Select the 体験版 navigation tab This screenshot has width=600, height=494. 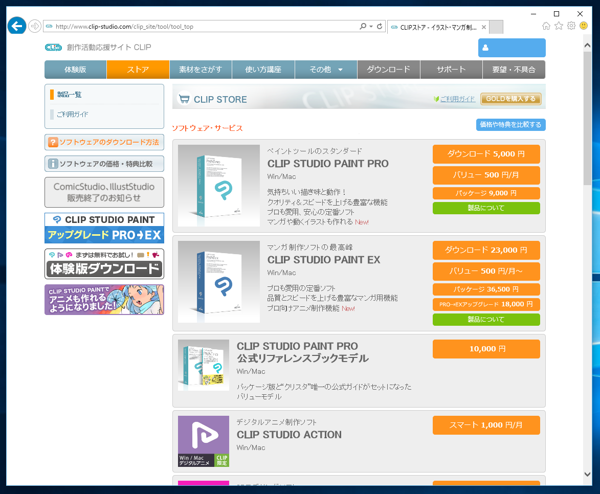[x=75, y=70]
